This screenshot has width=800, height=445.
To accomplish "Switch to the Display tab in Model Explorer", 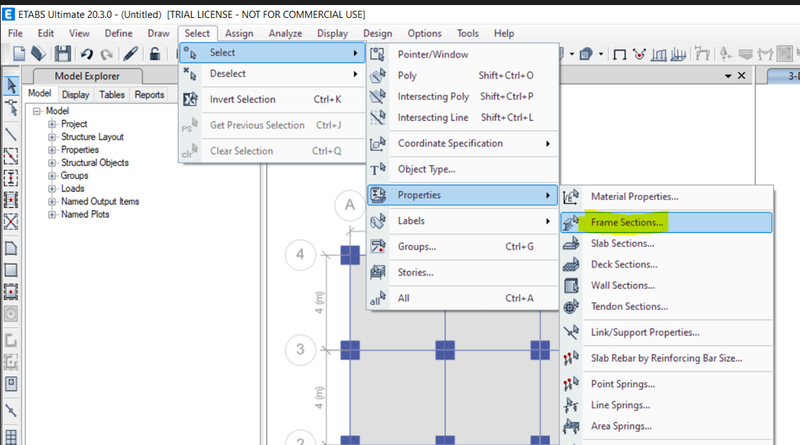I will click(76, 94).
